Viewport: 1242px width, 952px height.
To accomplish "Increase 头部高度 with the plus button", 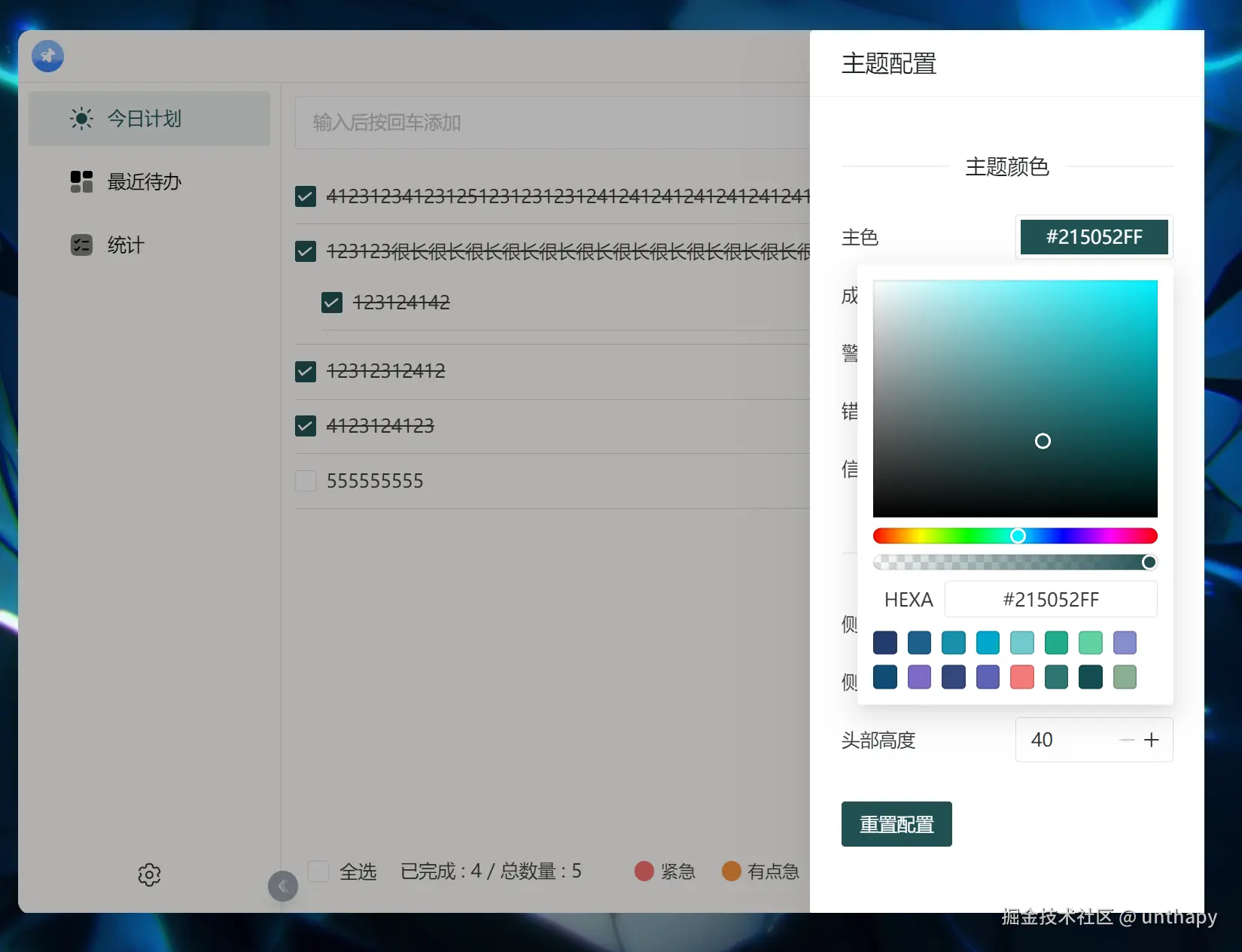I will tap(1152, 740).
